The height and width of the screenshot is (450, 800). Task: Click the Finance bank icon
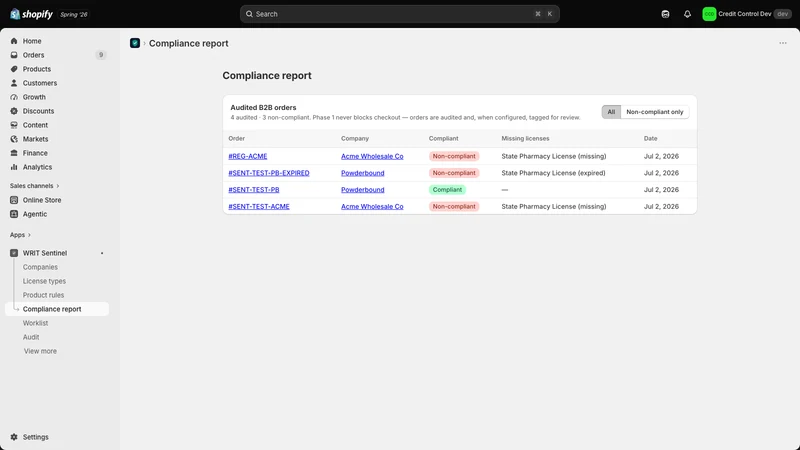point(14,153)
